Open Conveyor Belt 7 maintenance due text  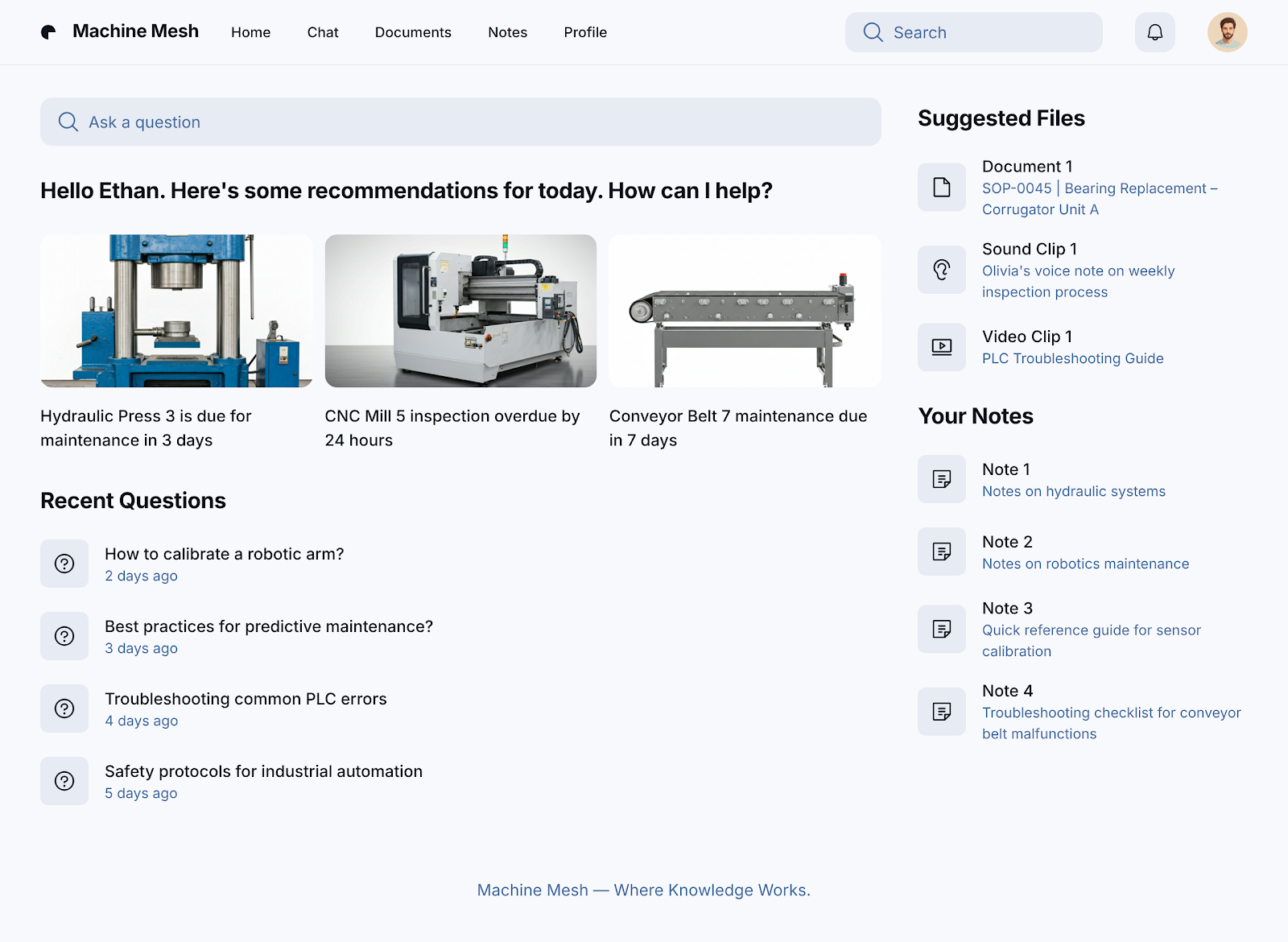(x=738, y=428)
